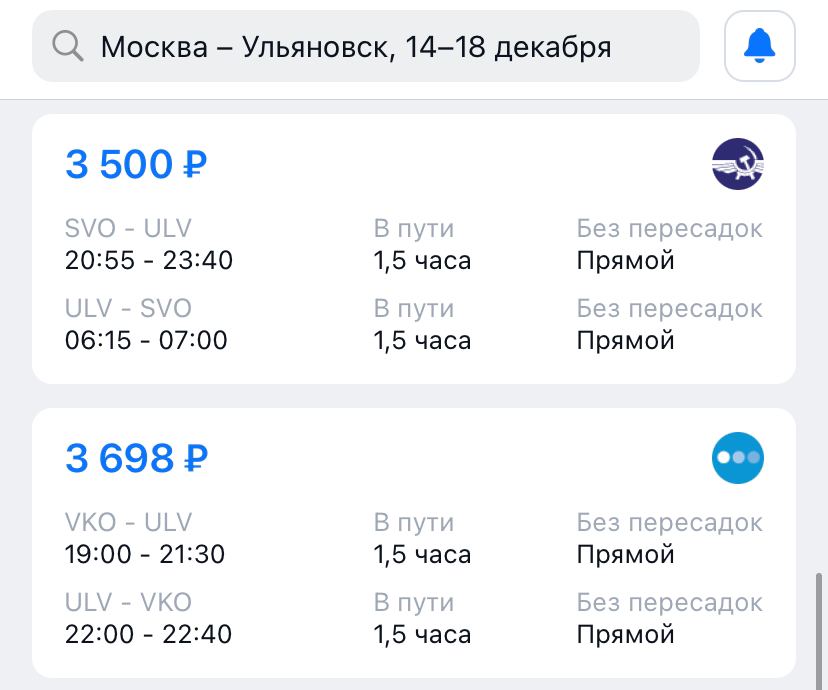Tap 'Без пересадок' on VKO - ULV row

(670, 523)
